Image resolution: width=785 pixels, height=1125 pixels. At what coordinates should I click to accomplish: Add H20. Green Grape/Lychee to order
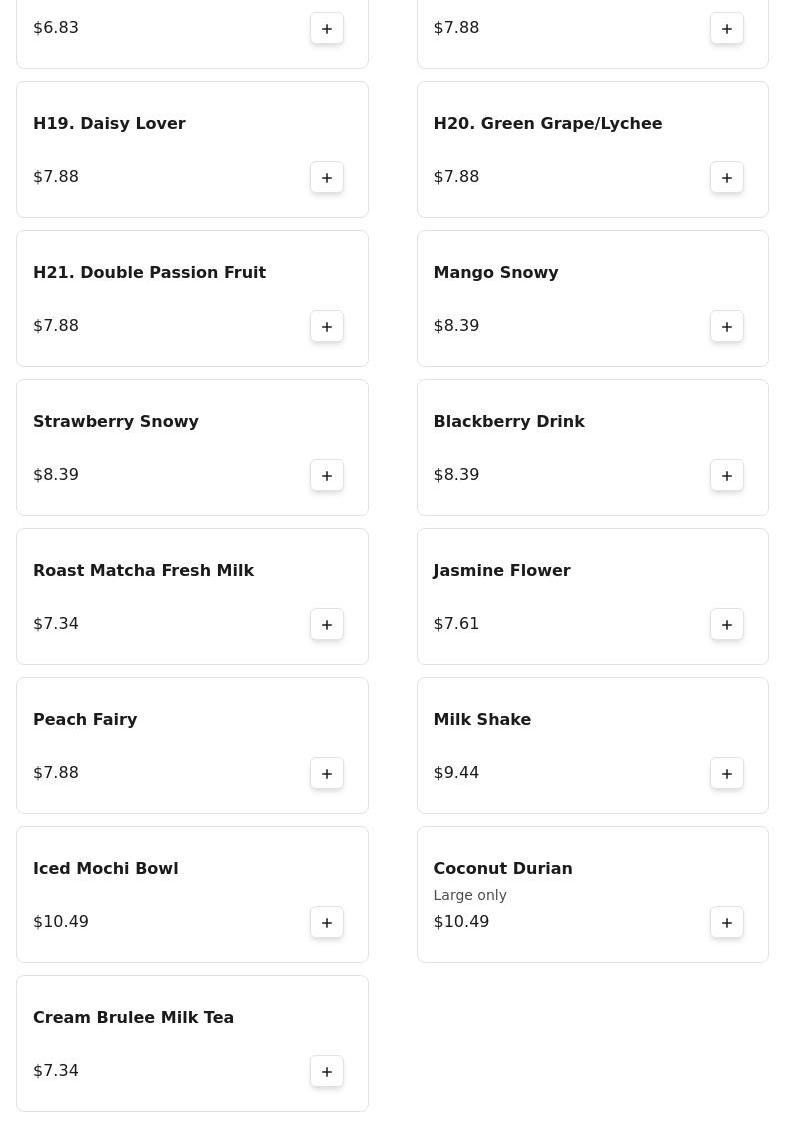[x=727, y=178]
